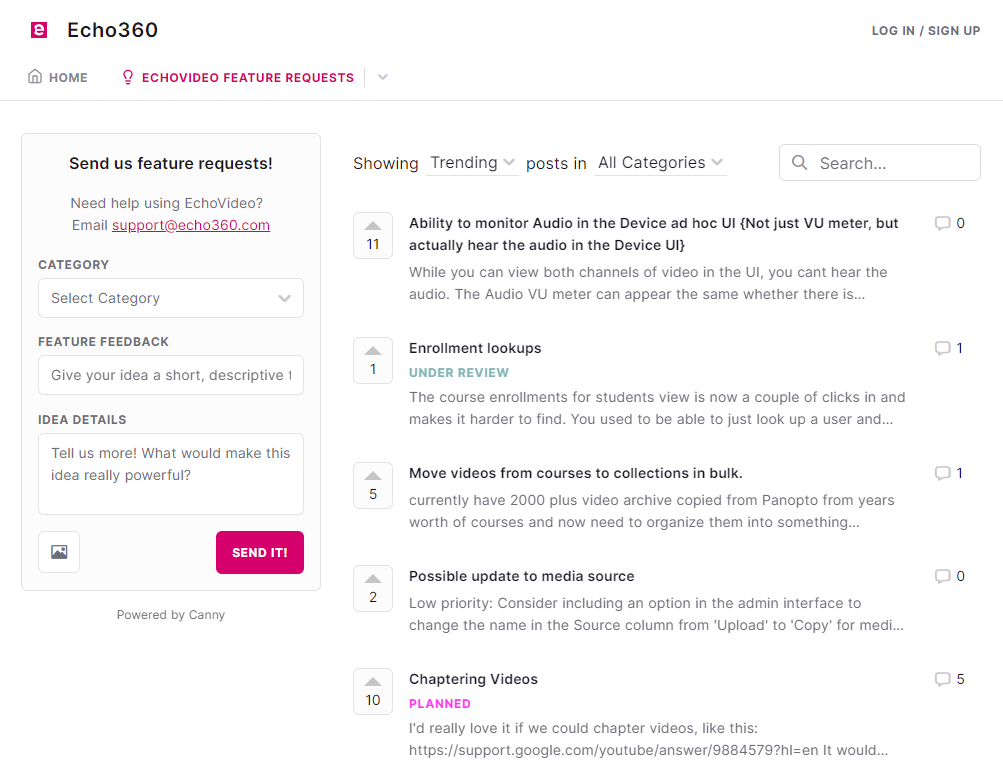Click the feature requests lightbulb icon
This screenshot has height=769, width=1003.
[x=128, y=77]
